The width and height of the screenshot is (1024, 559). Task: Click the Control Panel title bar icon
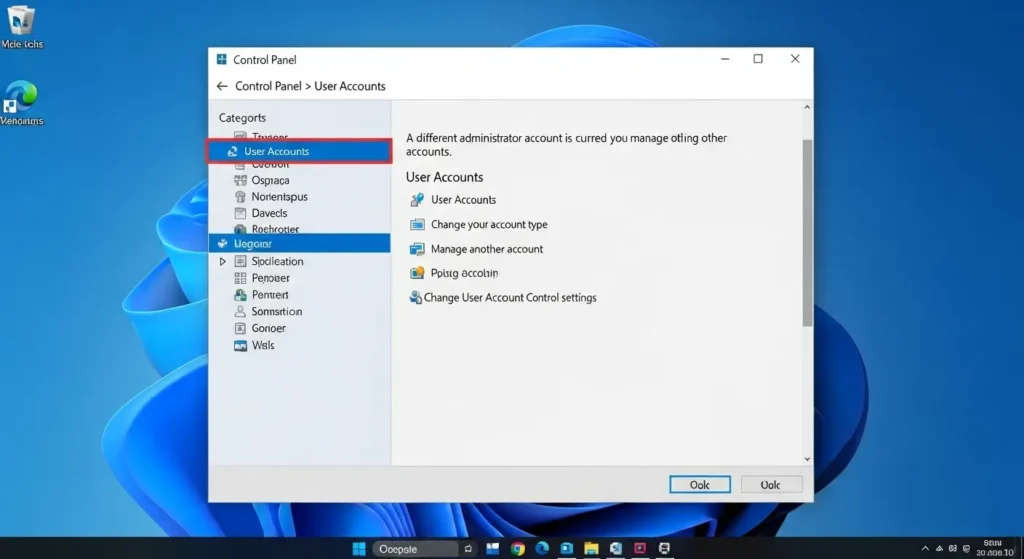coord(221,59)
